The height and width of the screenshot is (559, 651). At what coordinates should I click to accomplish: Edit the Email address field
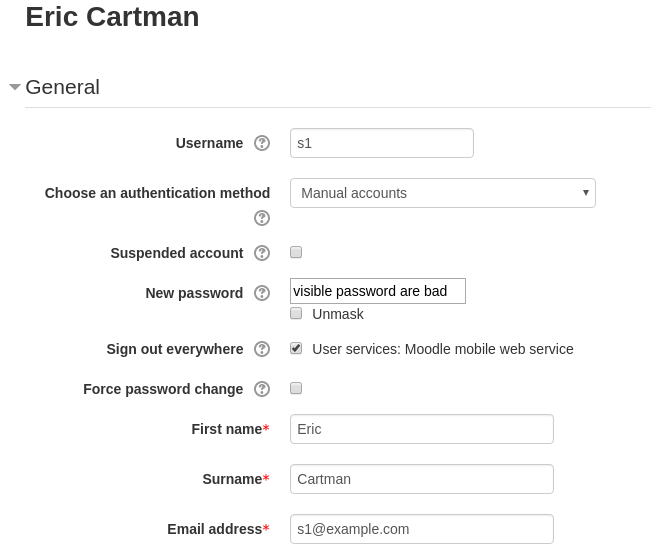pos(422,529)
